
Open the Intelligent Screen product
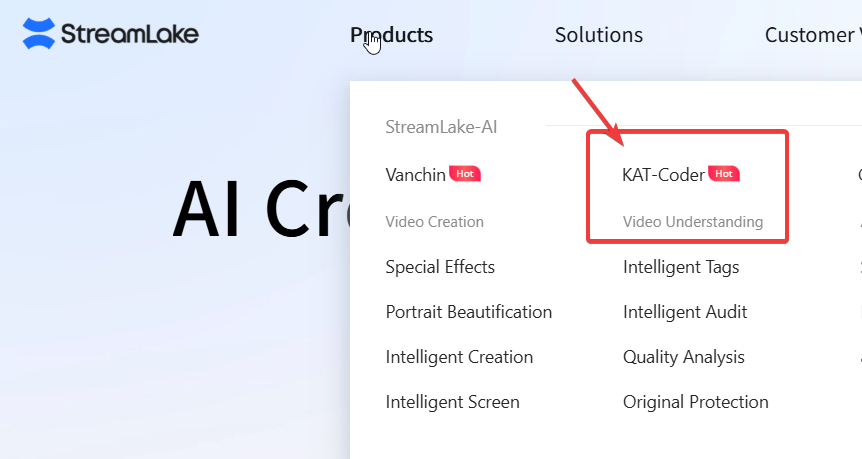(453, 402)
